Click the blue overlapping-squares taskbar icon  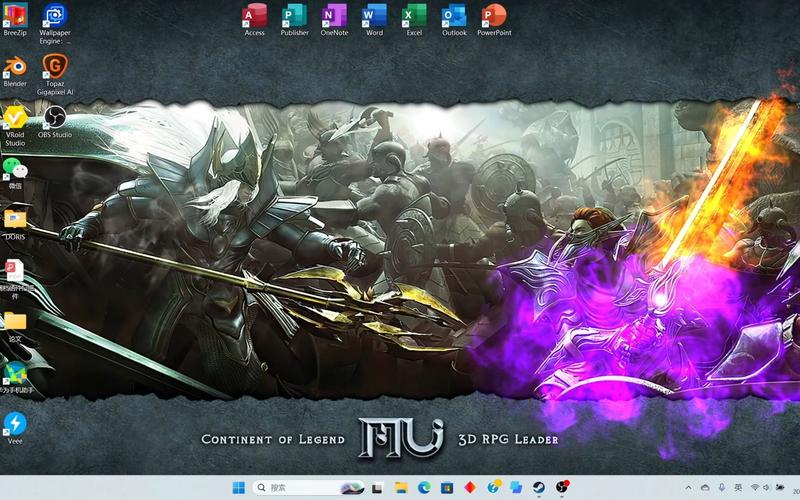516,488
